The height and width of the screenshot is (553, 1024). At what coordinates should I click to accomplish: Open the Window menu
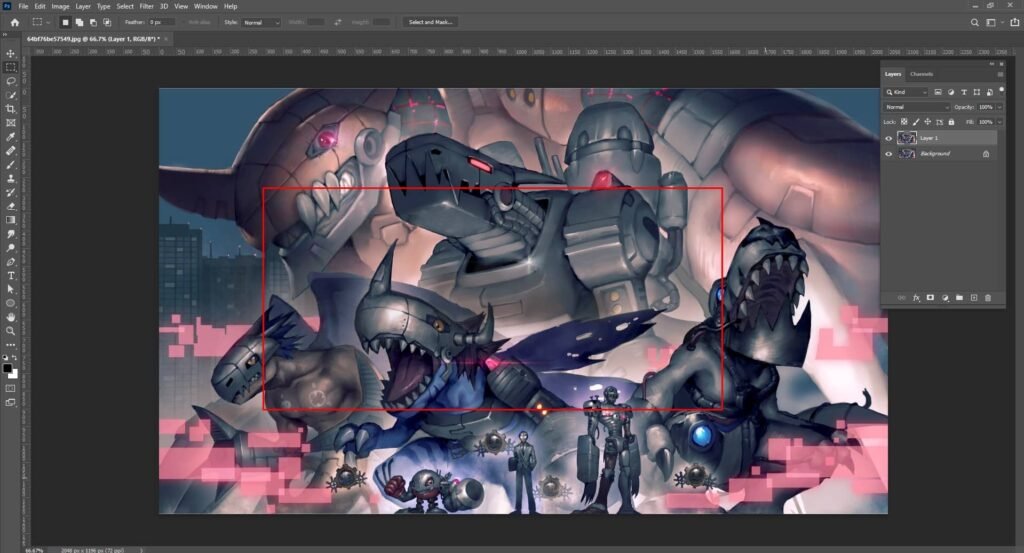coord(206,6)
